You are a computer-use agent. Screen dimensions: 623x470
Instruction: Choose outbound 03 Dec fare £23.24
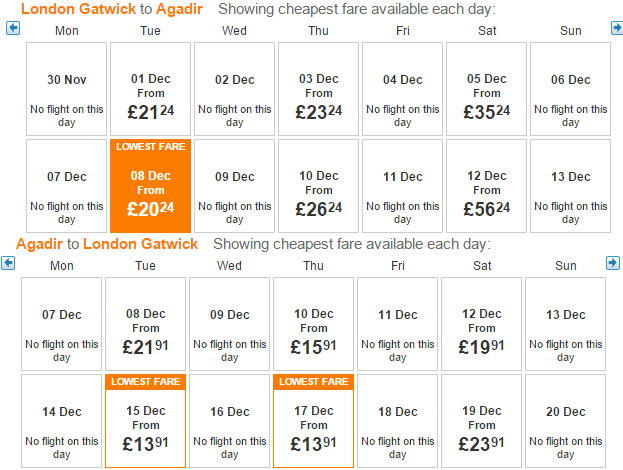(x=318, y=89)
